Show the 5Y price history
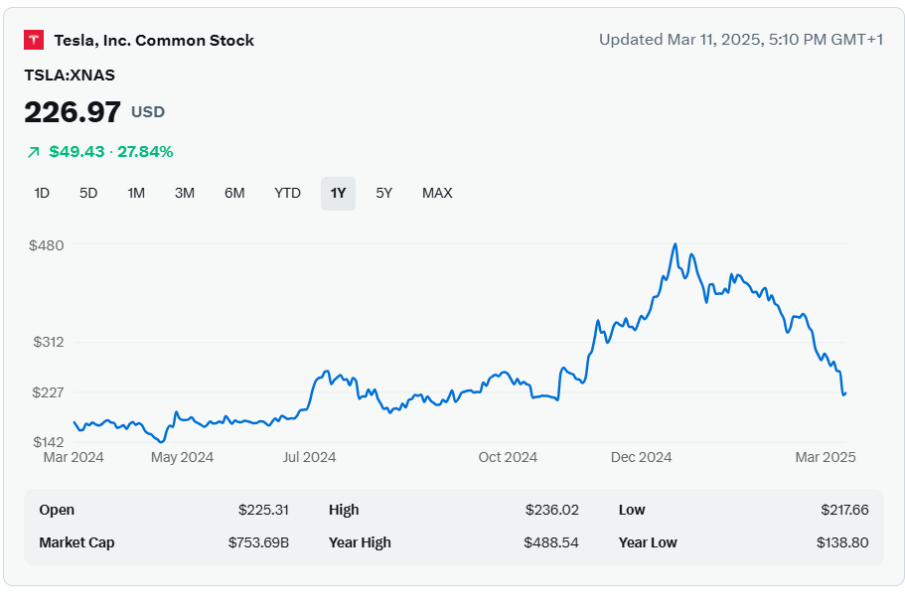905x613 pixels. coord(384,193)
